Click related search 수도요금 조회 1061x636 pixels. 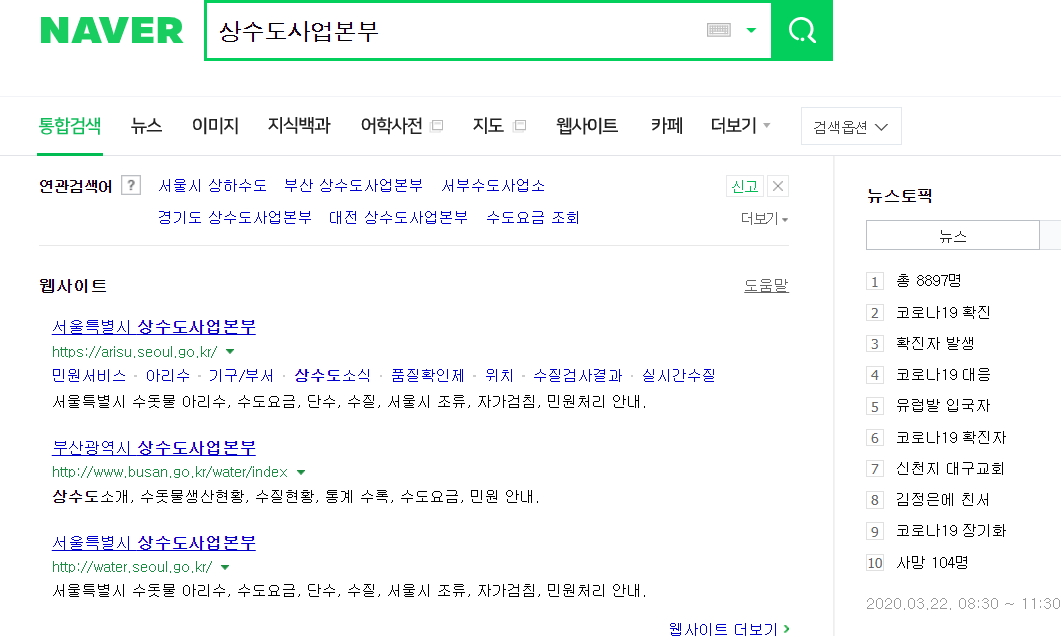tap(533, 217)
